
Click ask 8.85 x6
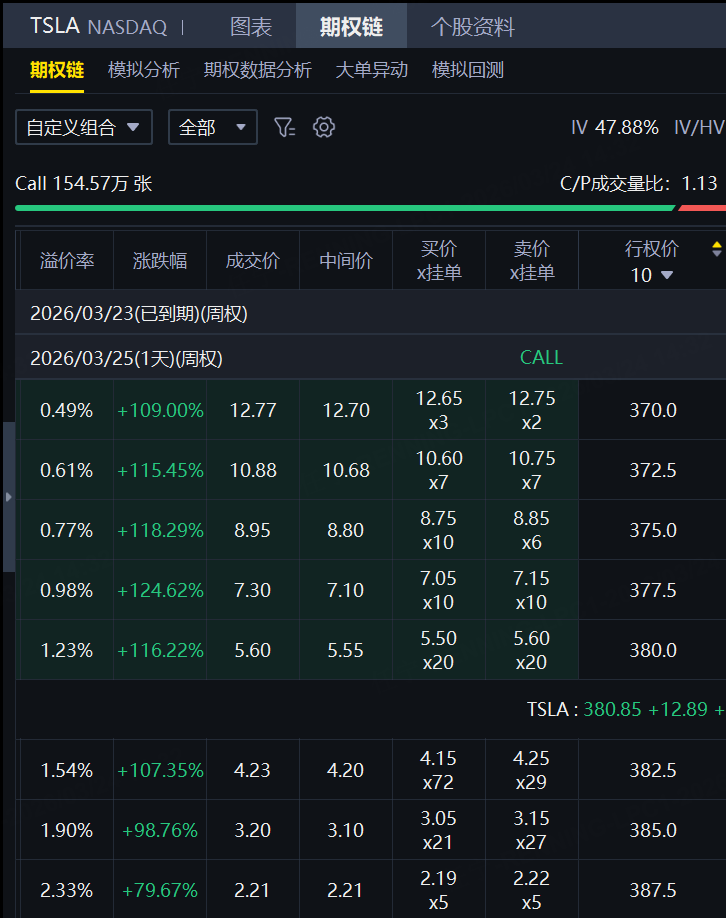(532, 530)
